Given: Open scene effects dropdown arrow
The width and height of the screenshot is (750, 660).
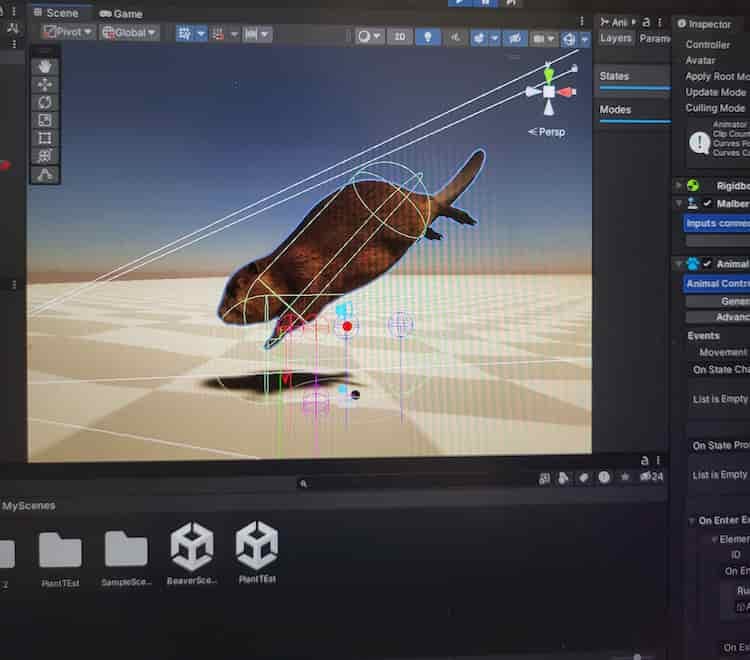Looking at the screenshot, I should tap(495, 38).
